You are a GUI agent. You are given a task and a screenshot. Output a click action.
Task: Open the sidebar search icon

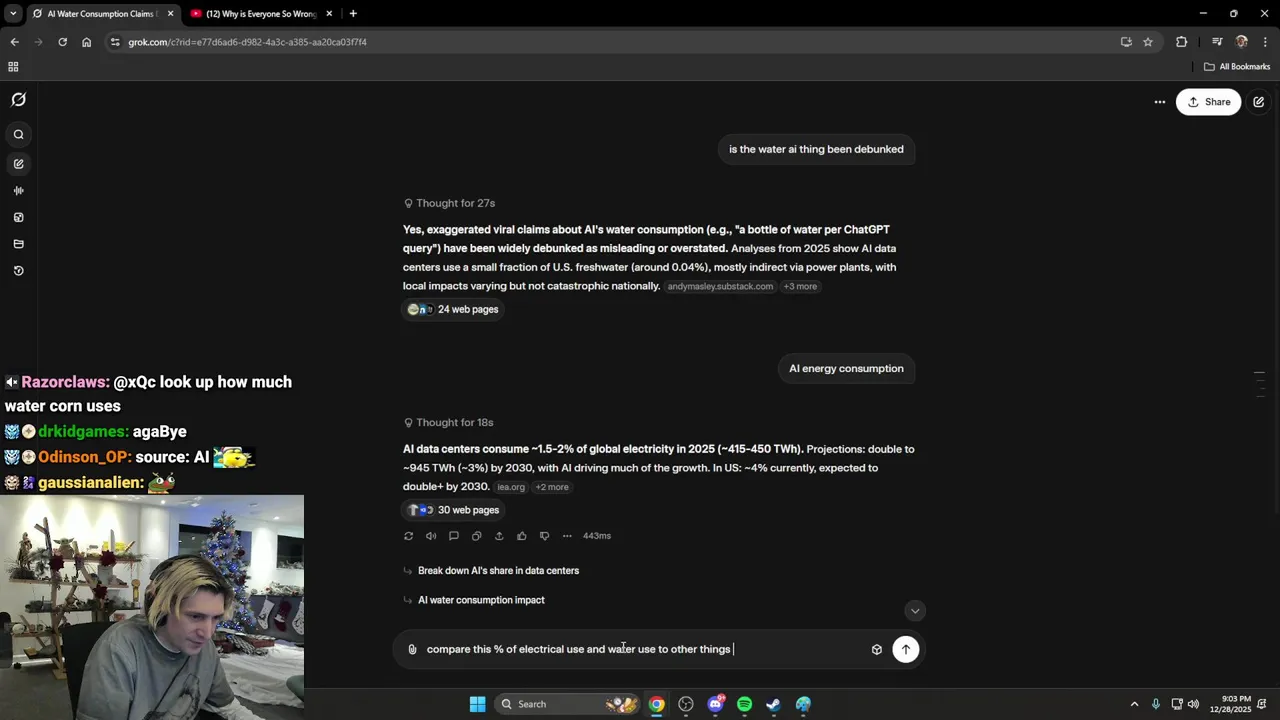[18, 134]
